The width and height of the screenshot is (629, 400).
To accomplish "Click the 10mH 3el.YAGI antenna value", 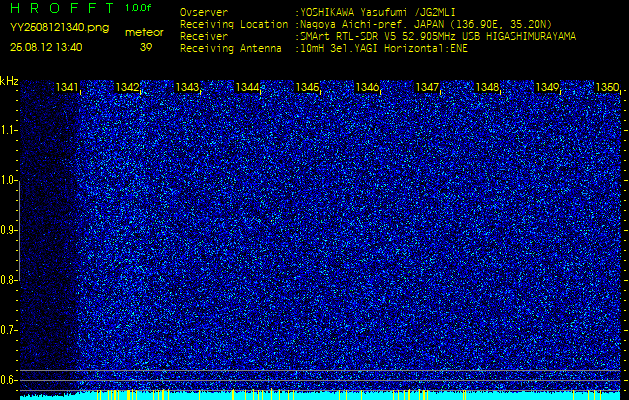I will [381, 49].
